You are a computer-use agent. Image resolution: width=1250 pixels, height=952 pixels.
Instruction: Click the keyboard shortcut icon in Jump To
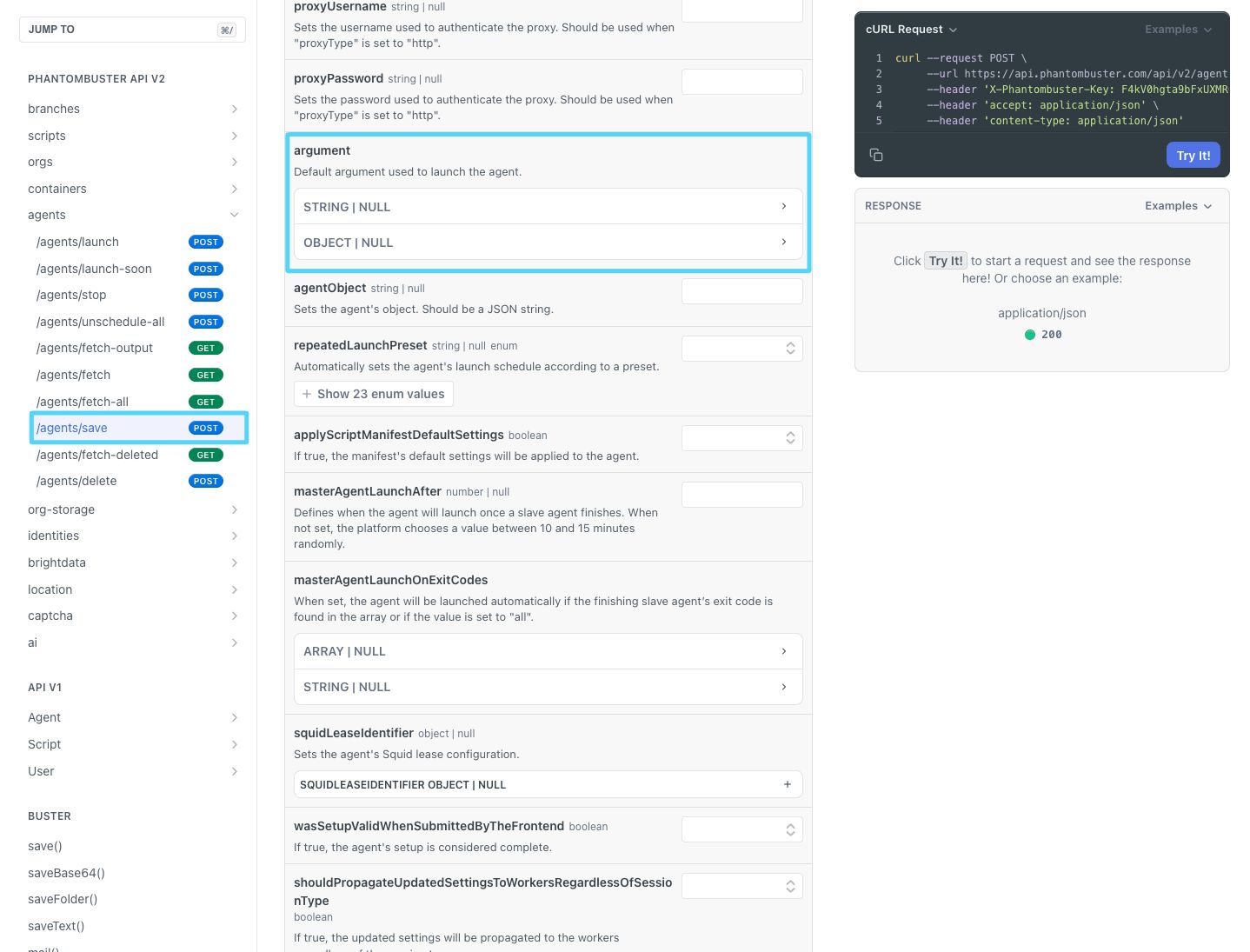227,30
